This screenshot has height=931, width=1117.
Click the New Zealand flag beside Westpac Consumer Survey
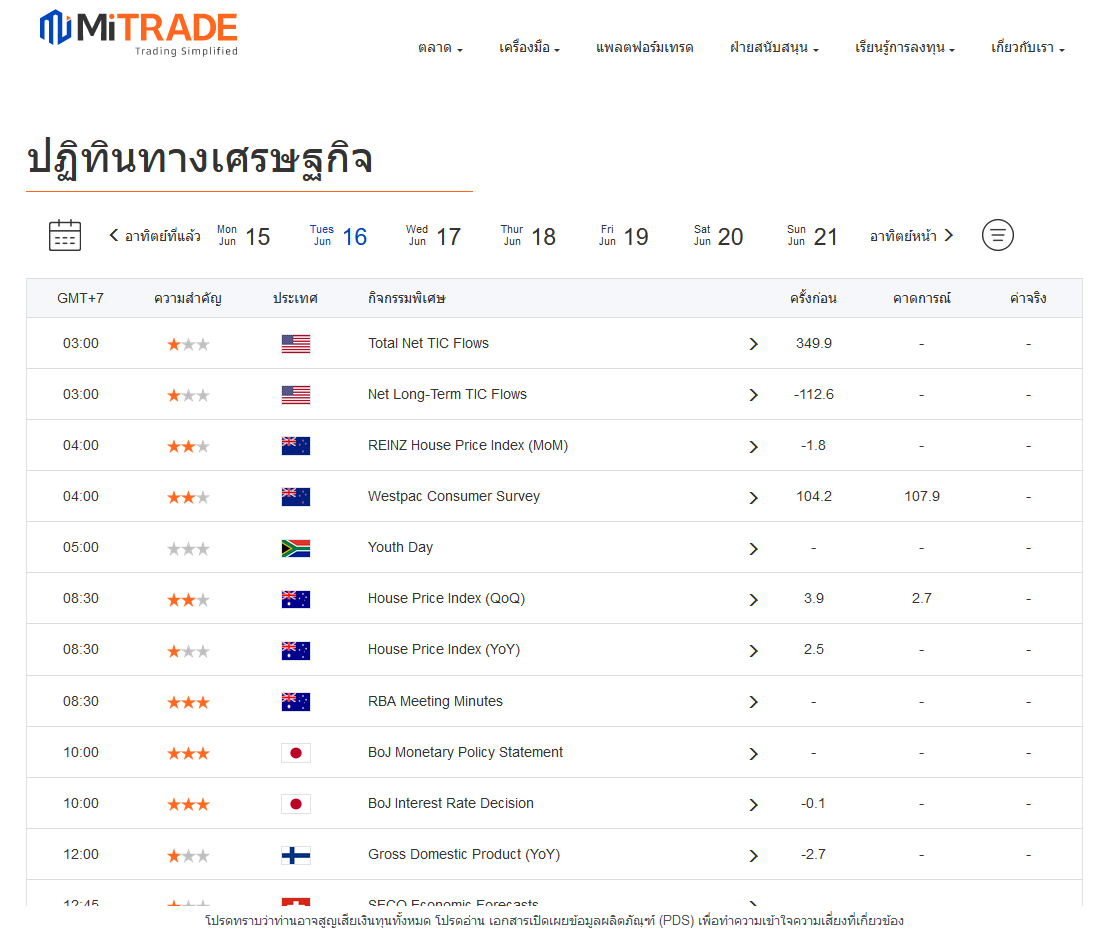296,497
